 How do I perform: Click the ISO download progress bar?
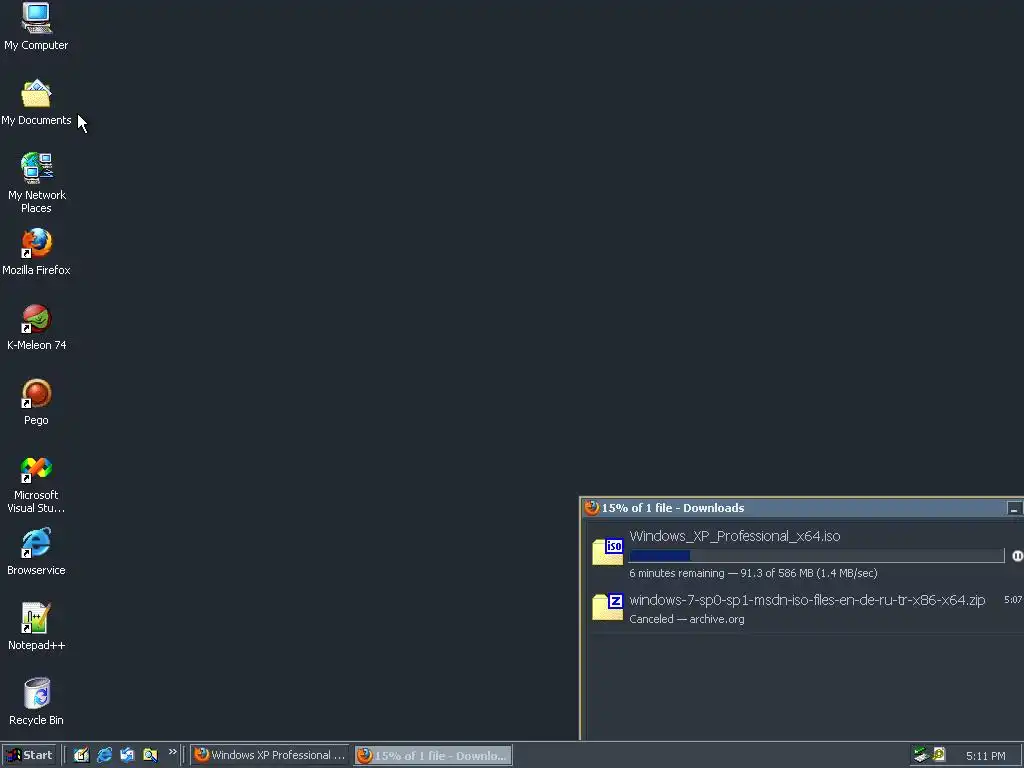(816, 556)
